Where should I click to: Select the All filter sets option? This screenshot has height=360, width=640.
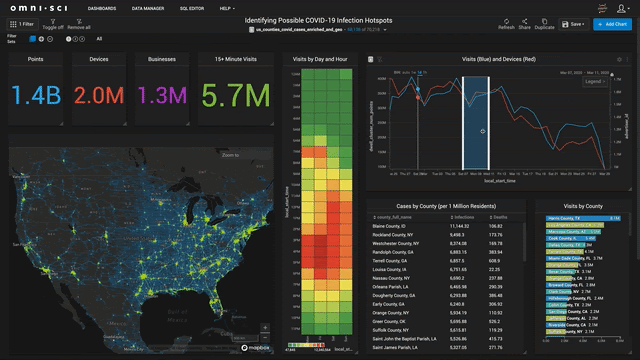[x=99, y=39]
